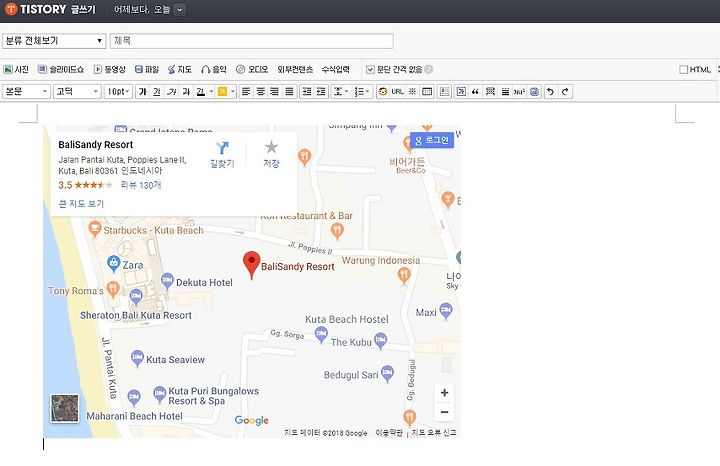Screen dimensions: 720x466
Task: Open 오디오 audio insert option
Action: 252,69
